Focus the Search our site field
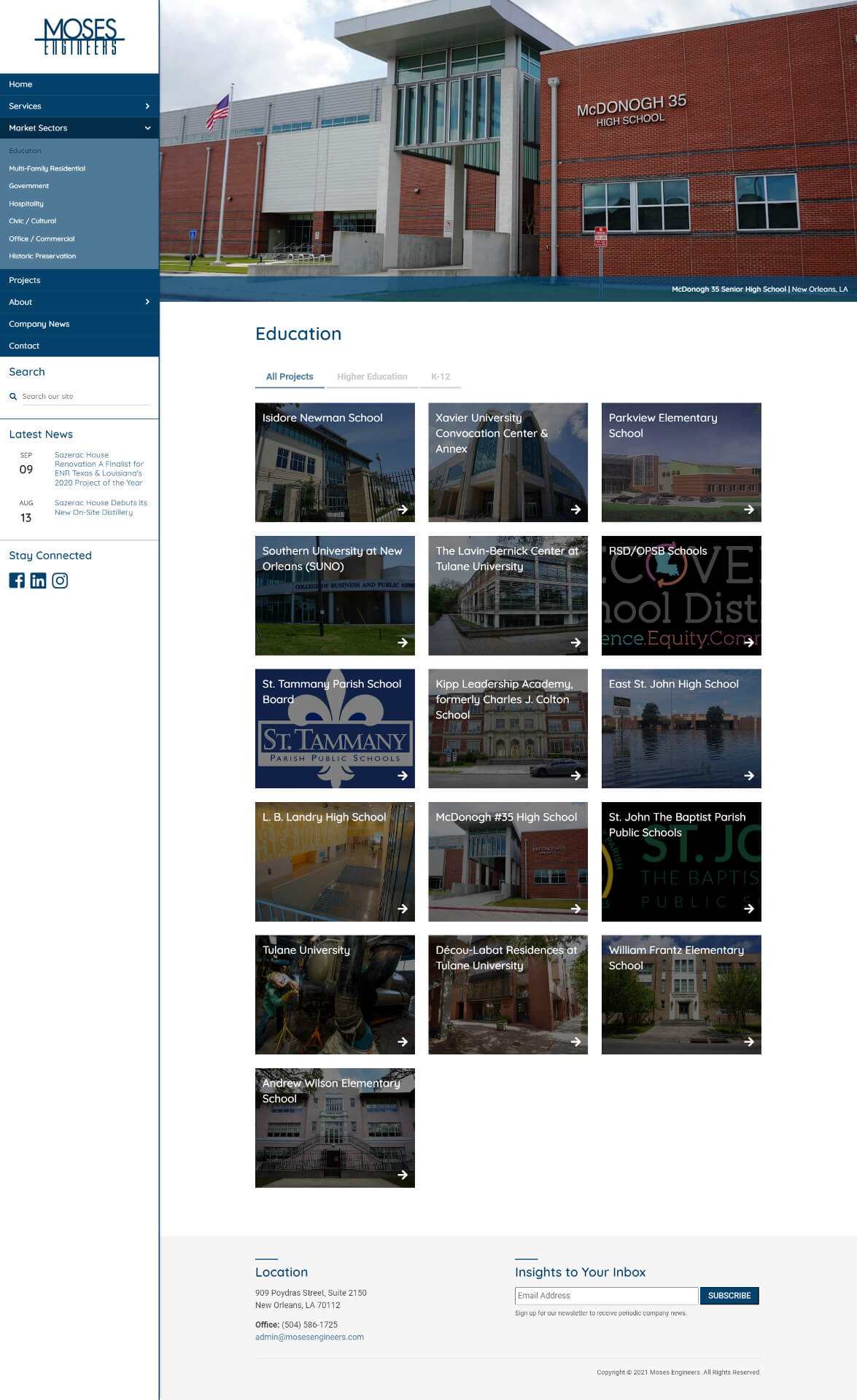 [85, 397]
